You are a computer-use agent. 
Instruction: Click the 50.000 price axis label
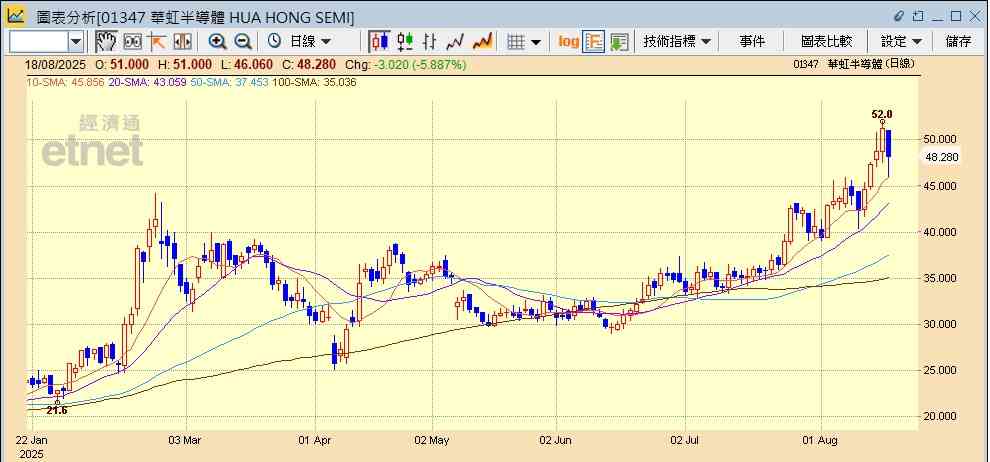click(x=941, y=139)
